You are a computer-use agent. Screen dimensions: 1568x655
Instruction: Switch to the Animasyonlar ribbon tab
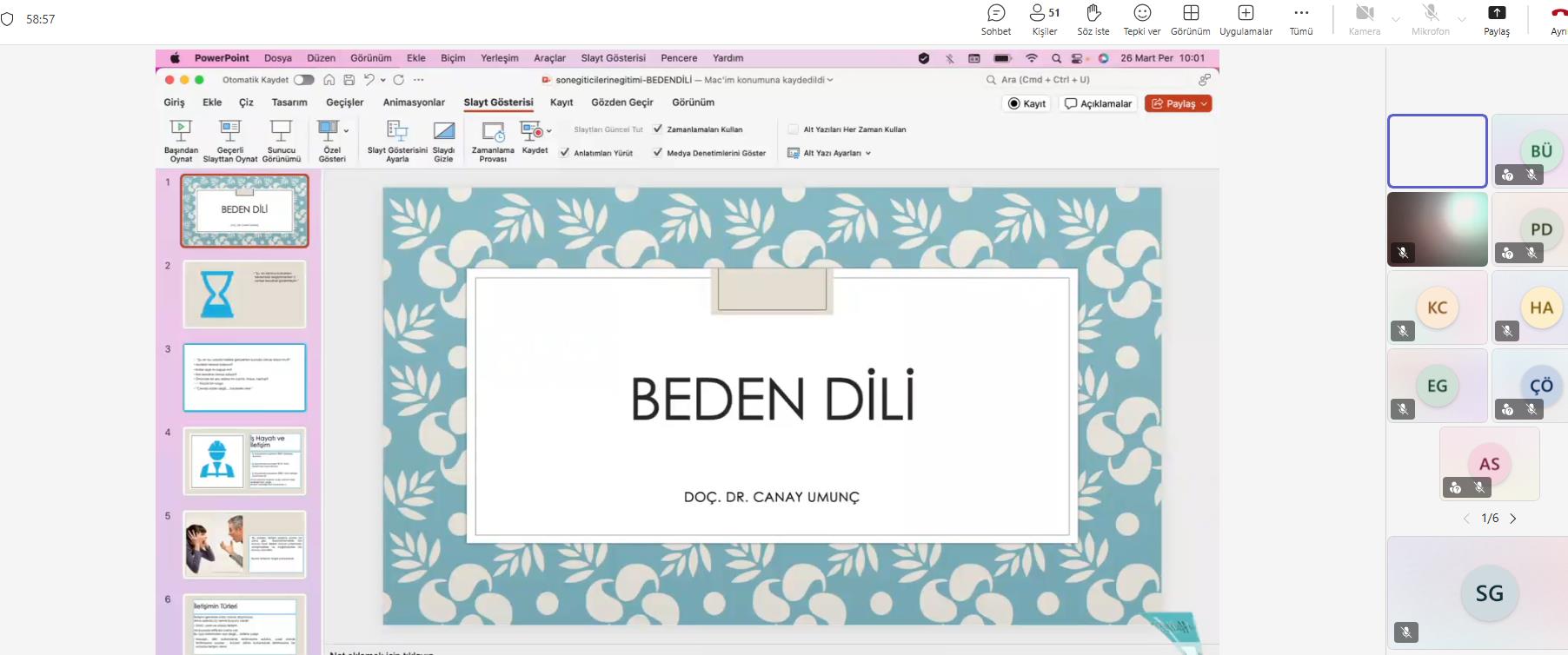point(414,103)
